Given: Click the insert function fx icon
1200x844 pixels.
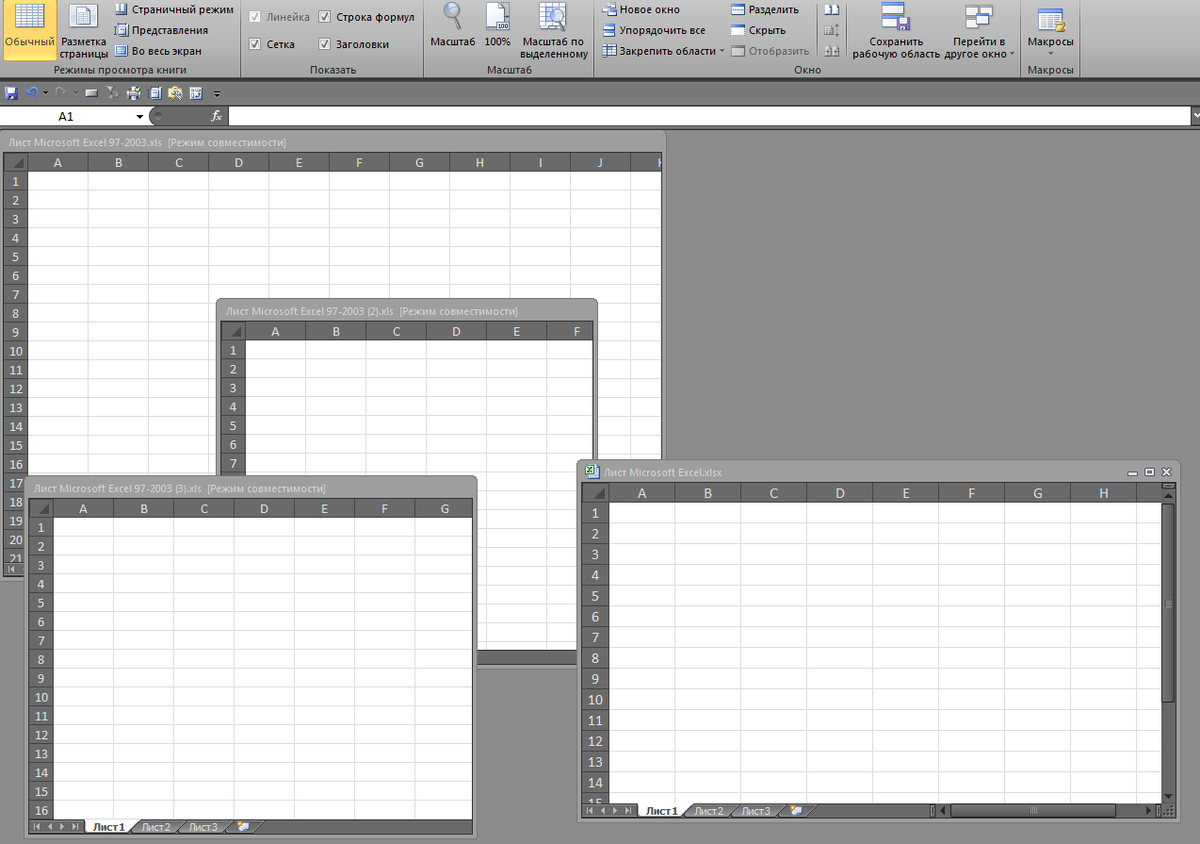Looking at the screenshot, I should point(217,116).
